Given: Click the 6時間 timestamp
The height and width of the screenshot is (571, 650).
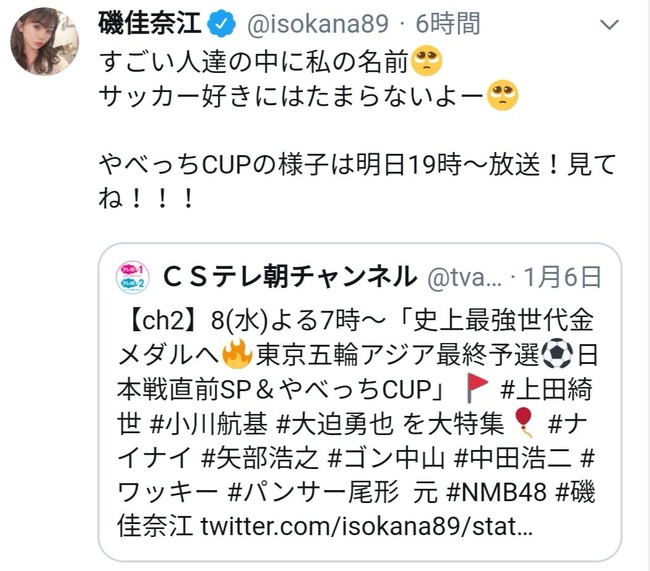Looking at the screenshot, I should [448, 24].
